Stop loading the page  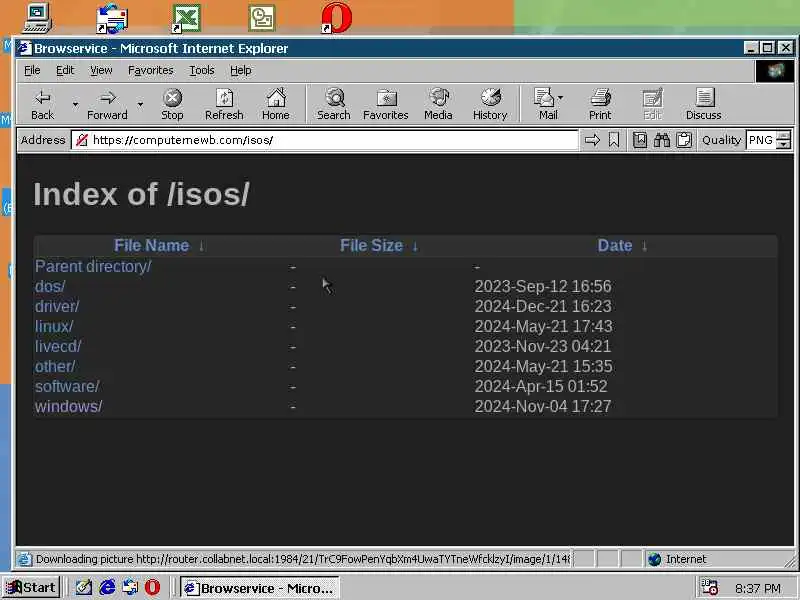point(172,104)
